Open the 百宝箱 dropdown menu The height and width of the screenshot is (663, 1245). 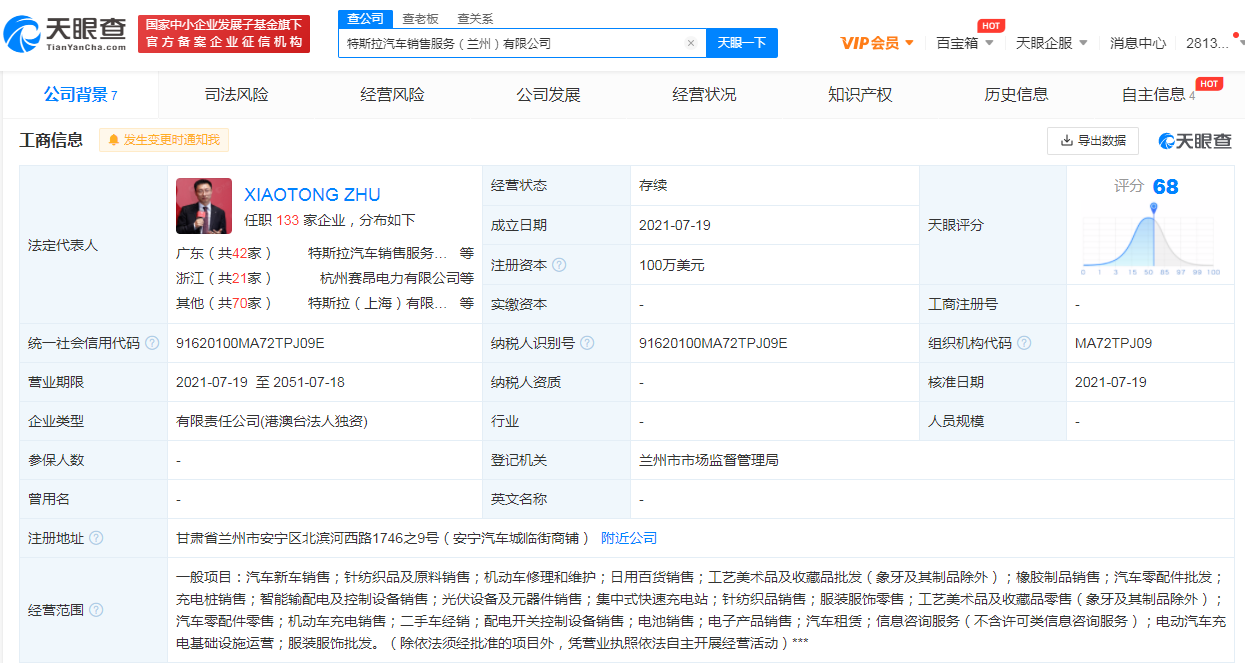point(965,43)
